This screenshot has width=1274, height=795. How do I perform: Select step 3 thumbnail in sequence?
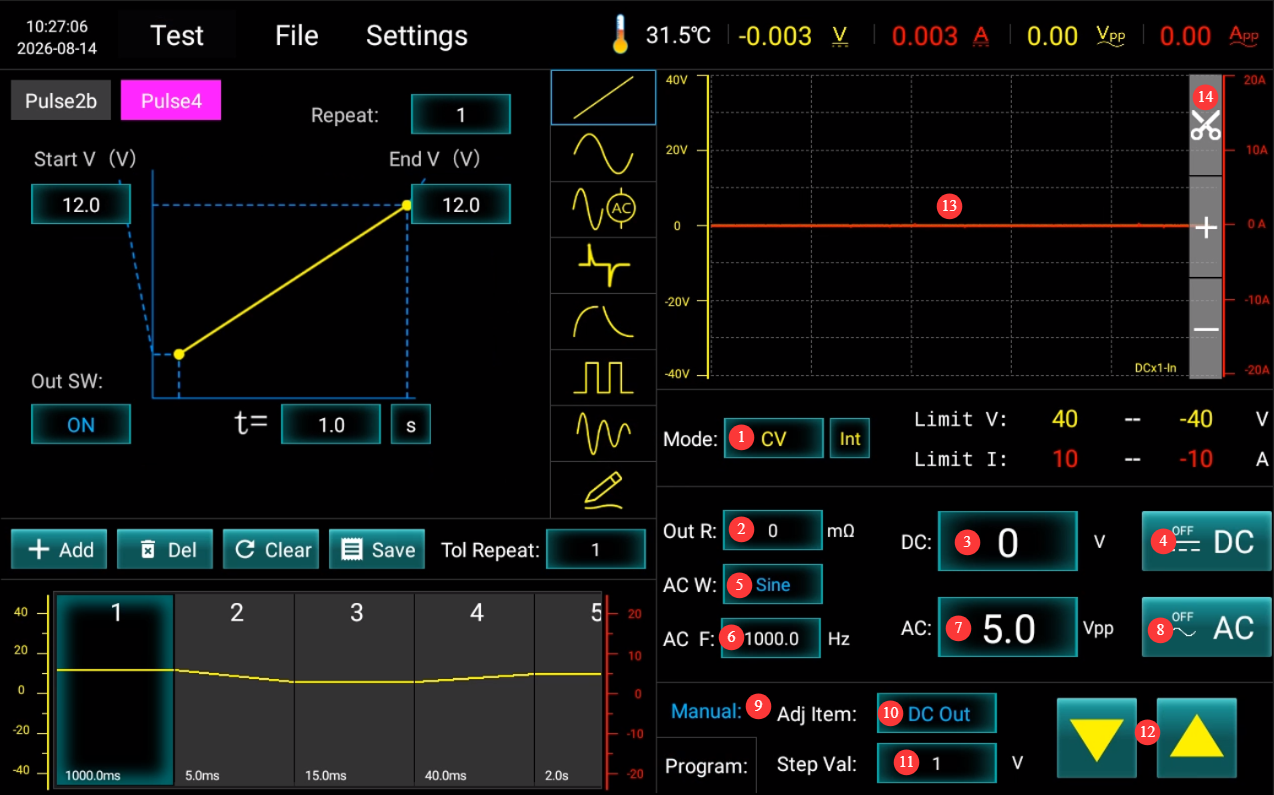click(355, 691)
